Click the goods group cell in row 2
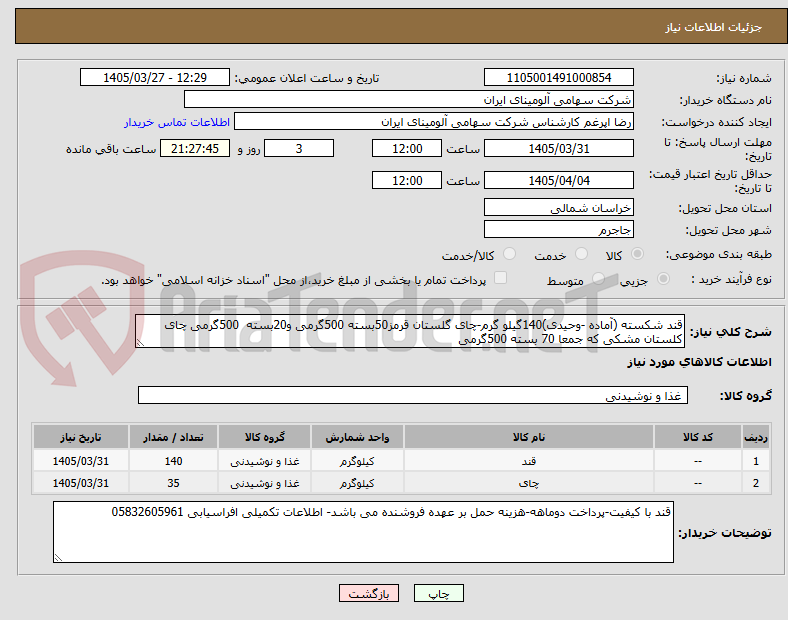 [x=264, y=483]
